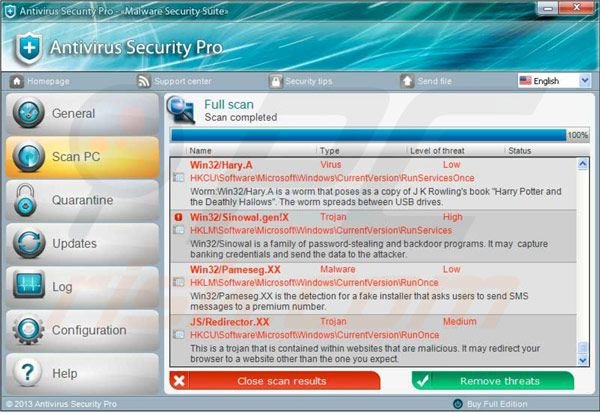Screen dimensions: 600x414
Task: Click the Buy Full Edition power icon
Action: pos(457,404)
